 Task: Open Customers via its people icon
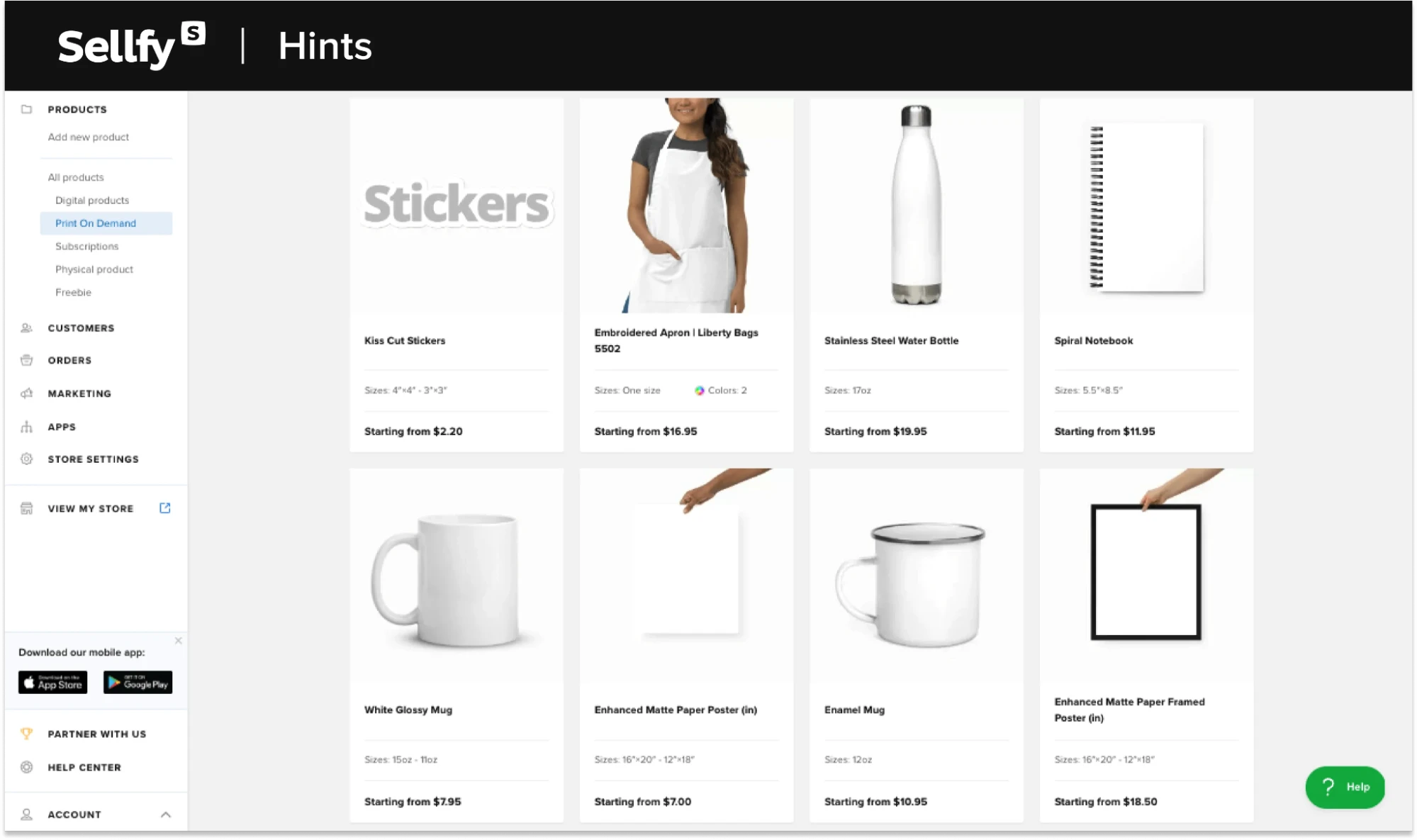27,328
